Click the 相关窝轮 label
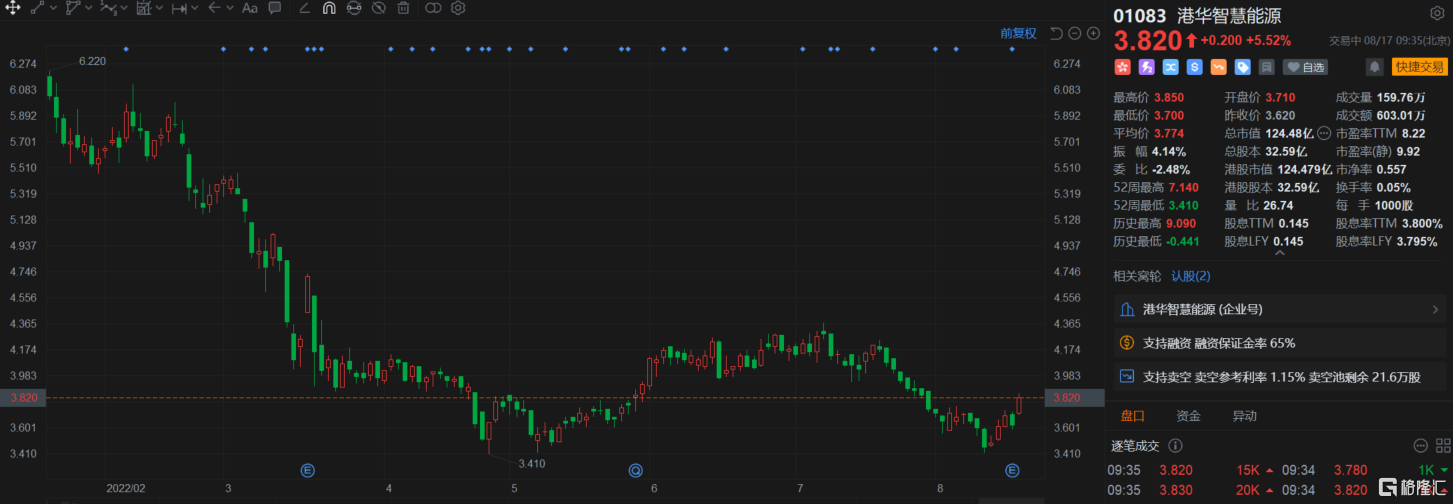Viewport: 1453px width, 504px height. [1137, 276]
